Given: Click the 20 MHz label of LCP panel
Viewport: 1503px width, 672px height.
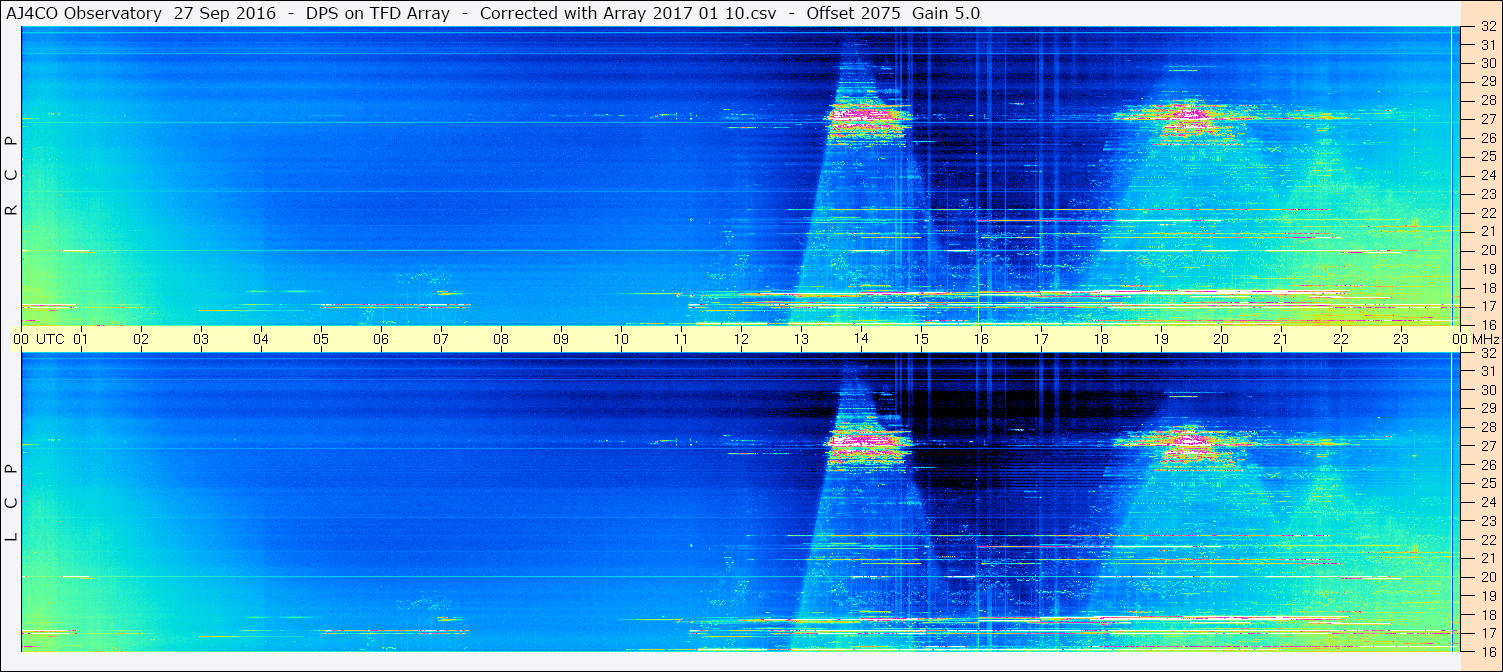Looking at the screenshot, I should 1487,577.
